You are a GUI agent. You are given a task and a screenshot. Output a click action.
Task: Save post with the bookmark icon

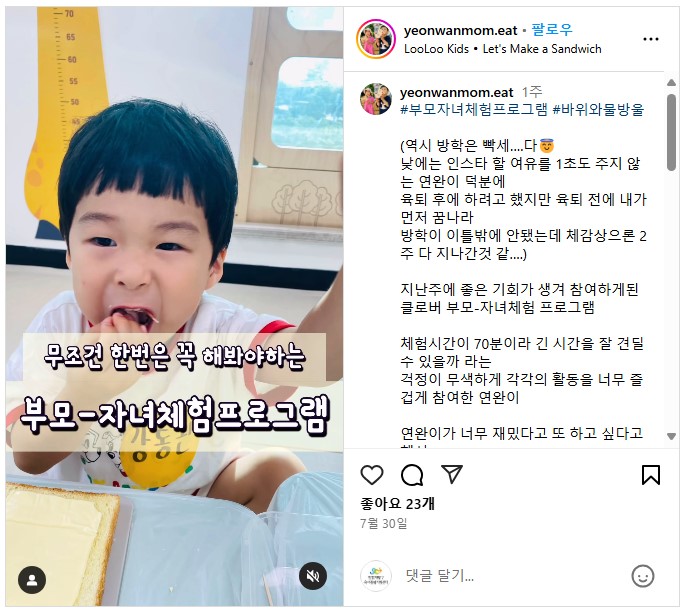(x=651, y=475)
